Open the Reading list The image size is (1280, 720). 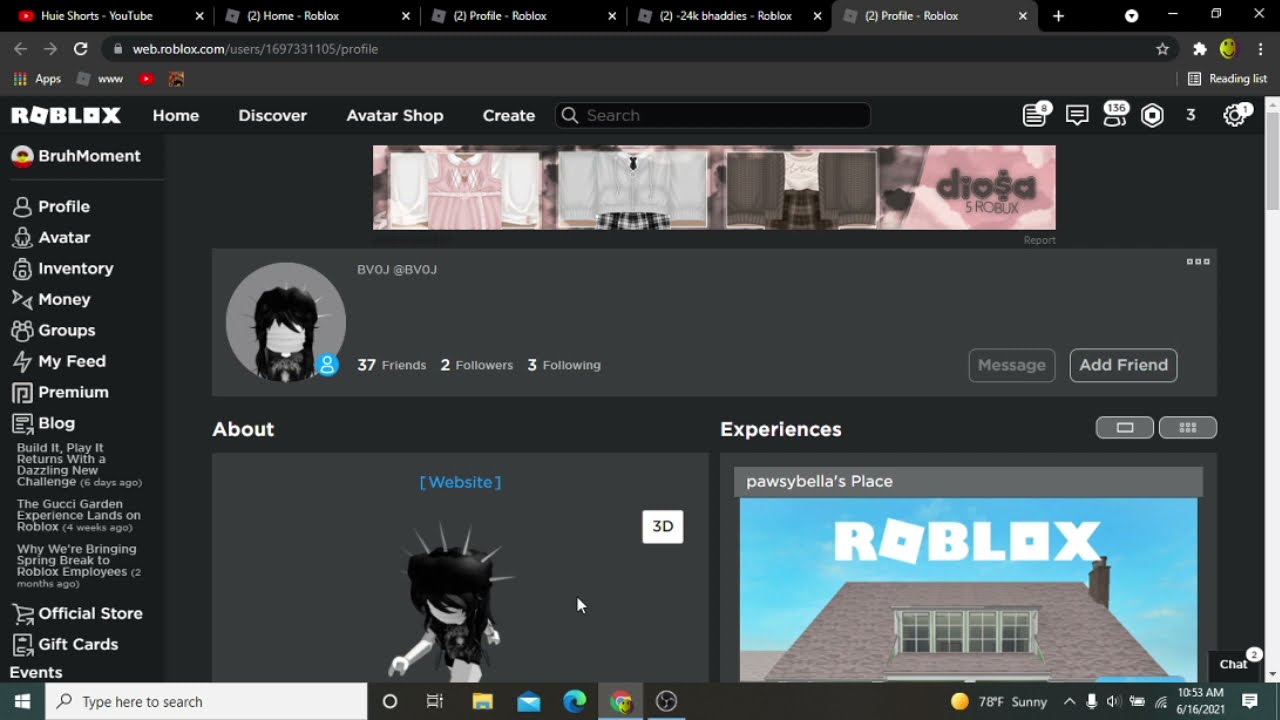point(1227,78)
